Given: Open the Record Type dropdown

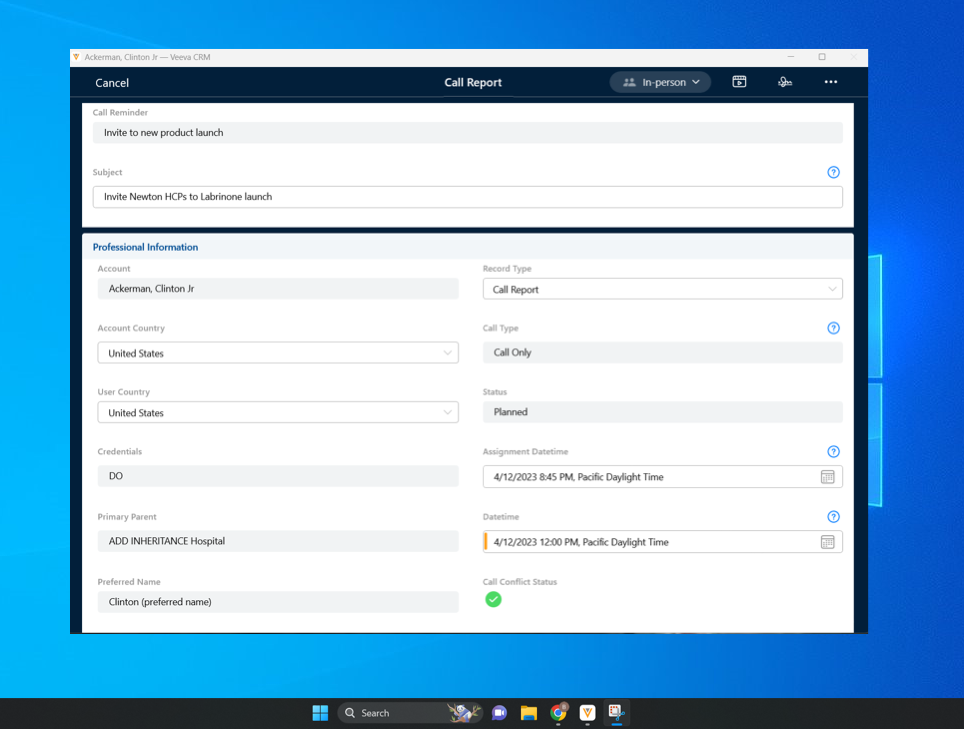Looking at the screenshot, I should click(x=662, y=289).
